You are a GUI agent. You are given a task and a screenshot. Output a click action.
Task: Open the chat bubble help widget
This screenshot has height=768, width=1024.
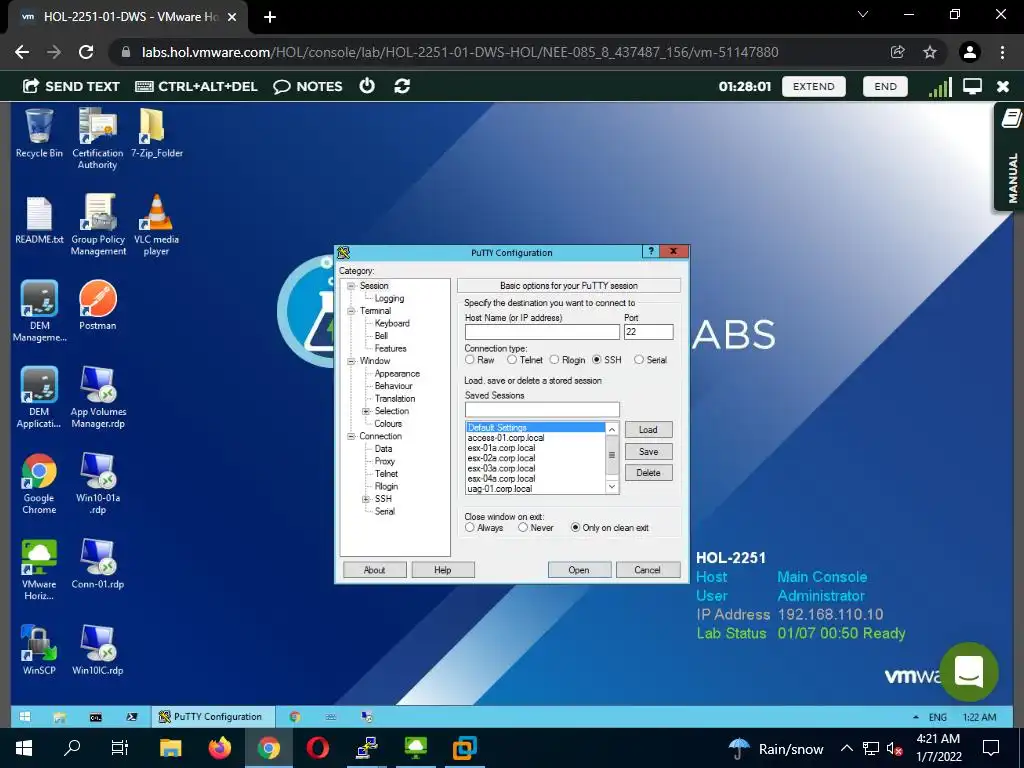tap(969, 671)
